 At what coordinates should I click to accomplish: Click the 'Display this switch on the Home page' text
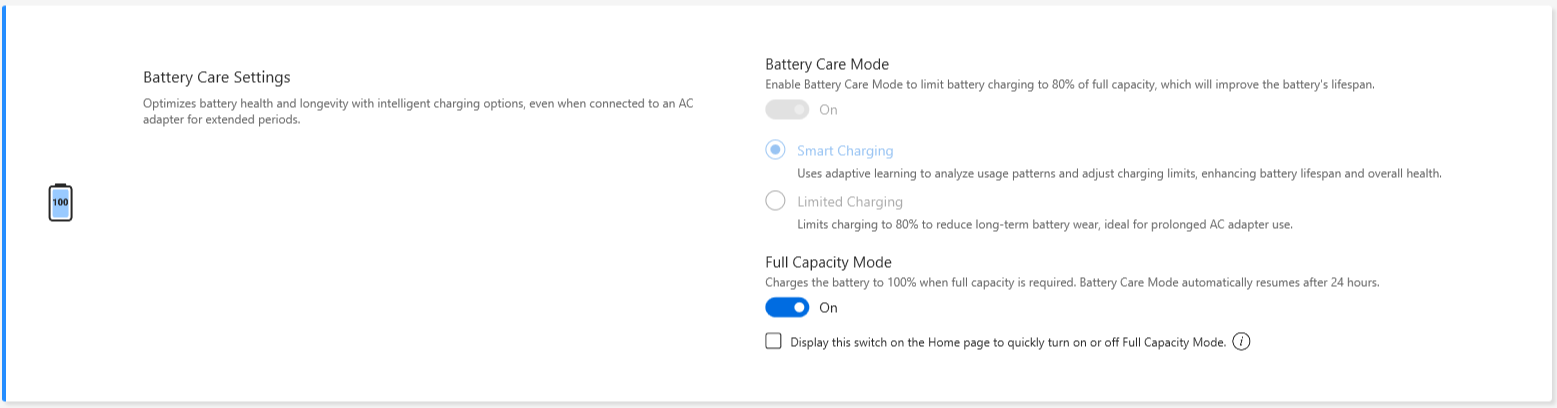pyautogui.click(x=1007, y=342)
